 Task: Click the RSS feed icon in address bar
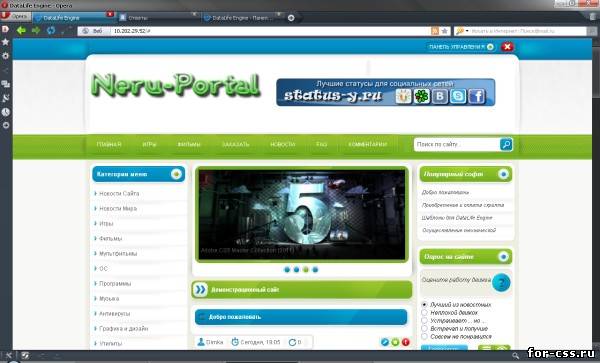pos(435,31)
